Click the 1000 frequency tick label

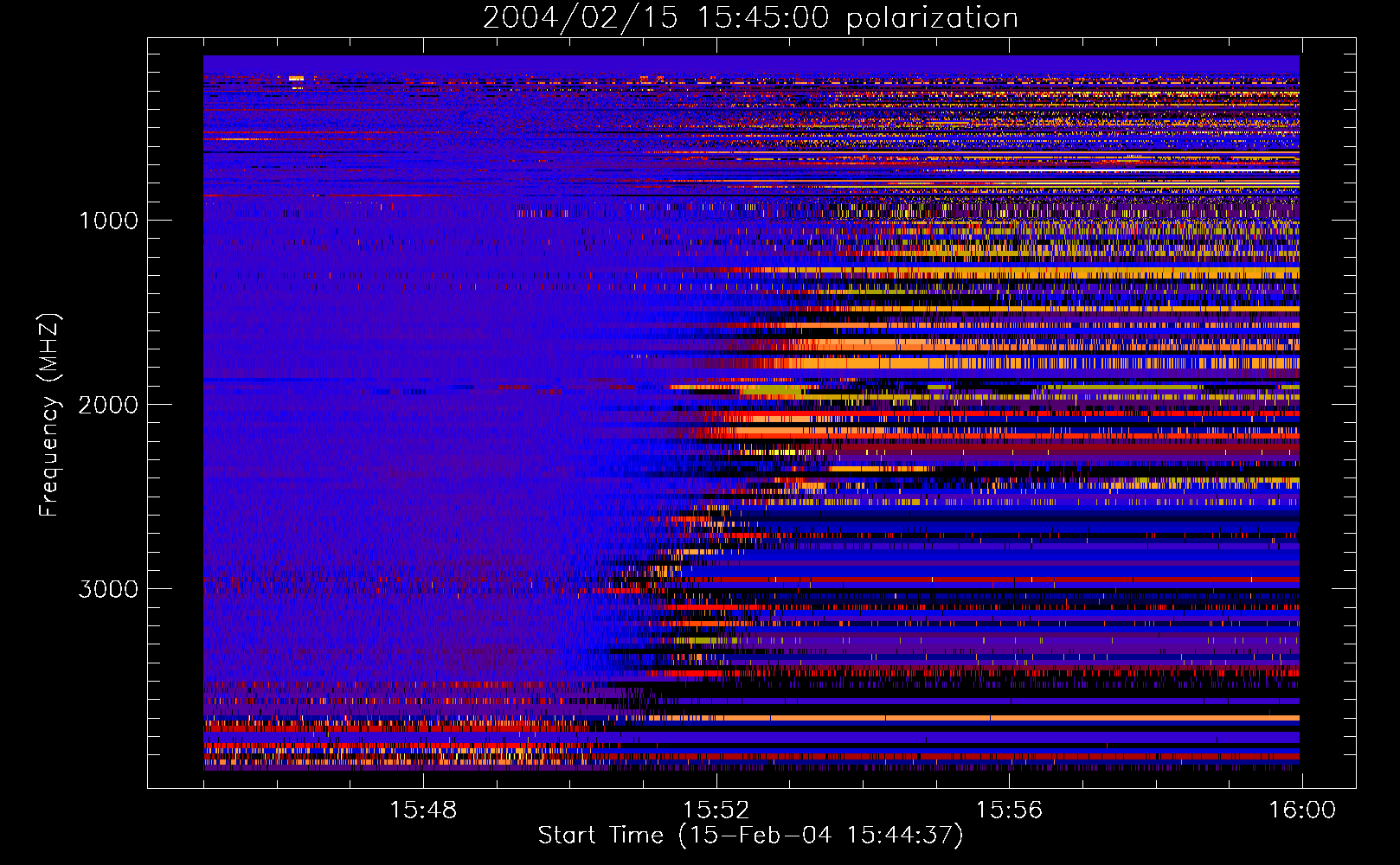(108, 221)
